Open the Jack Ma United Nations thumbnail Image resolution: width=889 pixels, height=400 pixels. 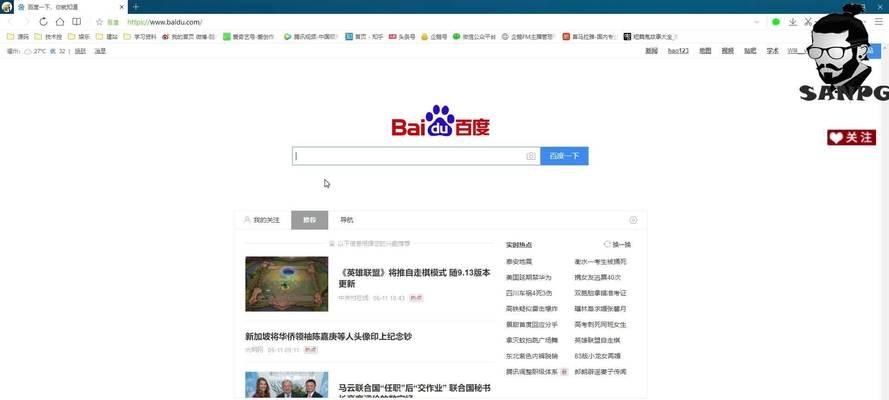286,385
